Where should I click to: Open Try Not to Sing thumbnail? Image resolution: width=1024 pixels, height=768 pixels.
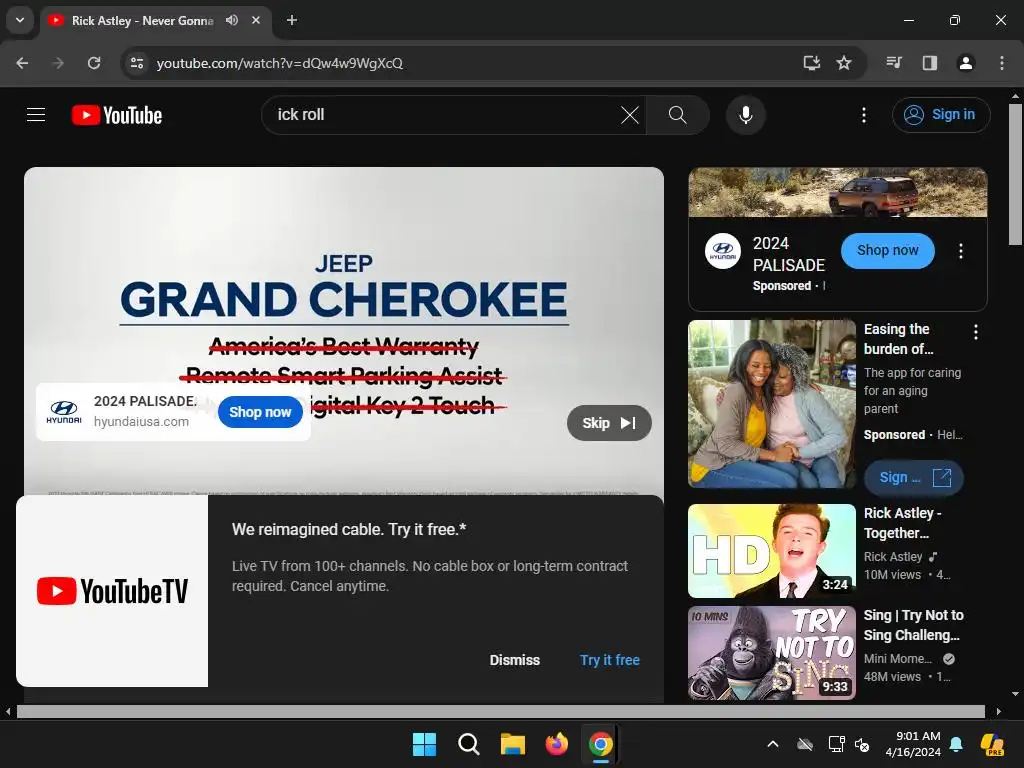771,652
